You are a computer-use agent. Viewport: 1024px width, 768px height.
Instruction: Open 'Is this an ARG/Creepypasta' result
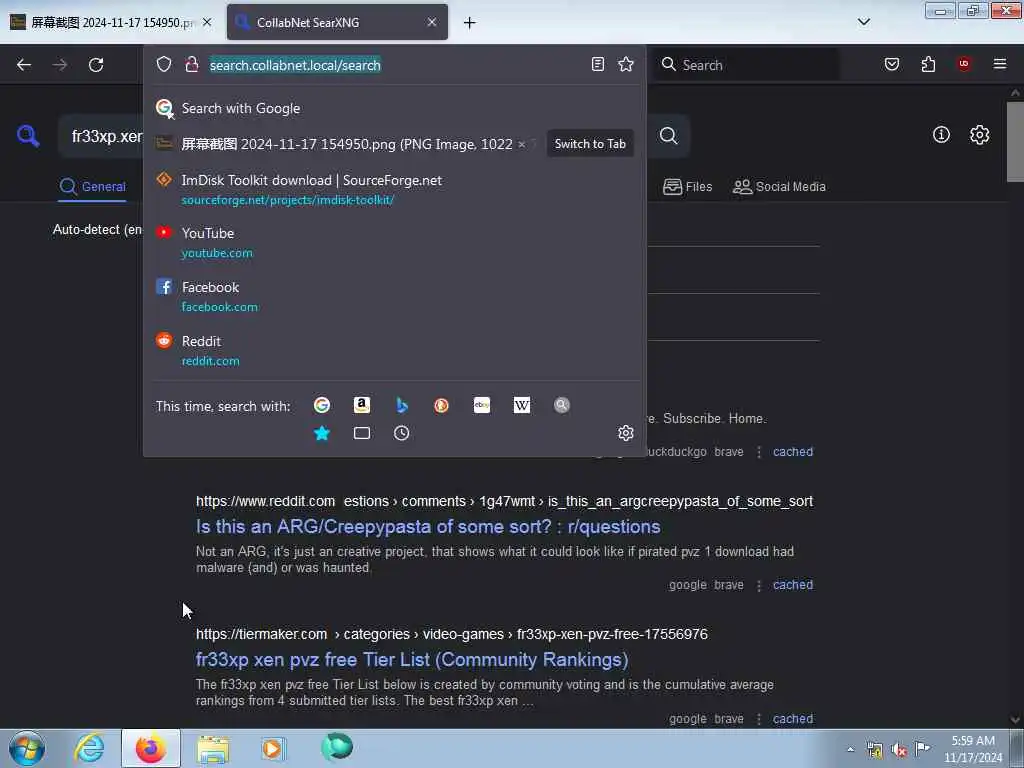[x=428, y=526]
